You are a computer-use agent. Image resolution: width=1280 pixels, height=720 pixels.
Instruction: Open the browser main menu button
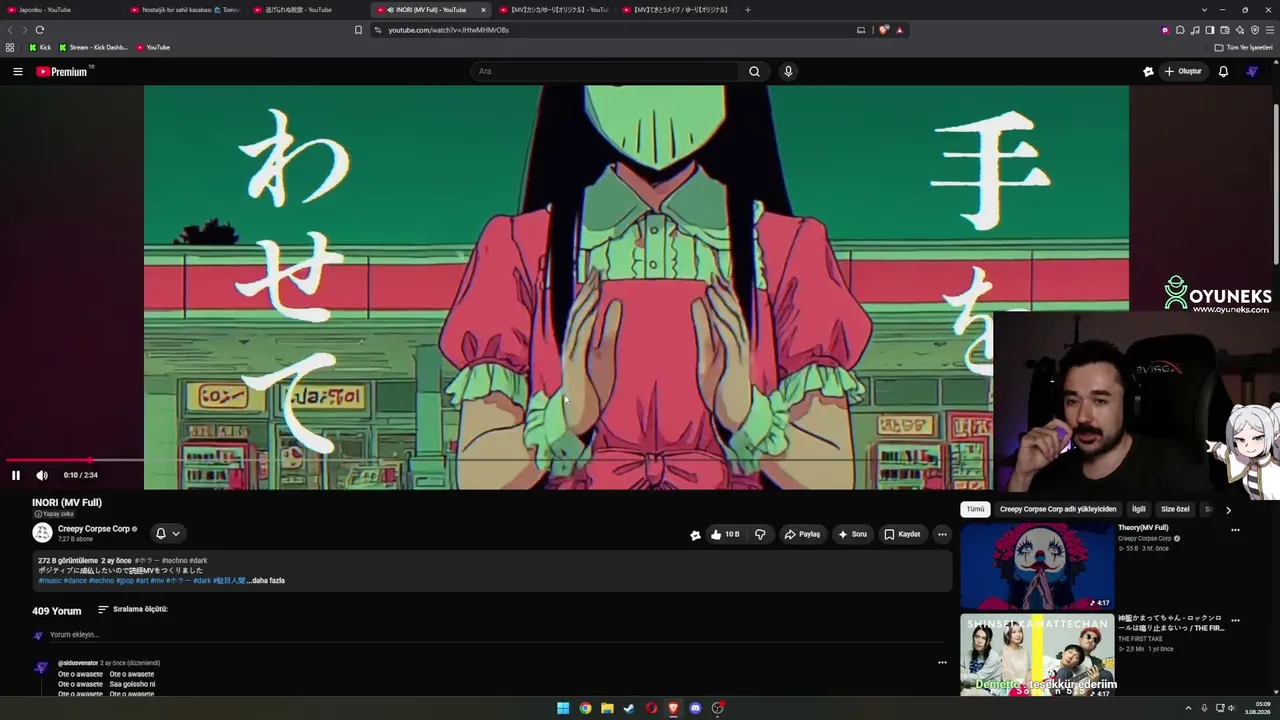pyautogui.click(x=1270, y=30)
